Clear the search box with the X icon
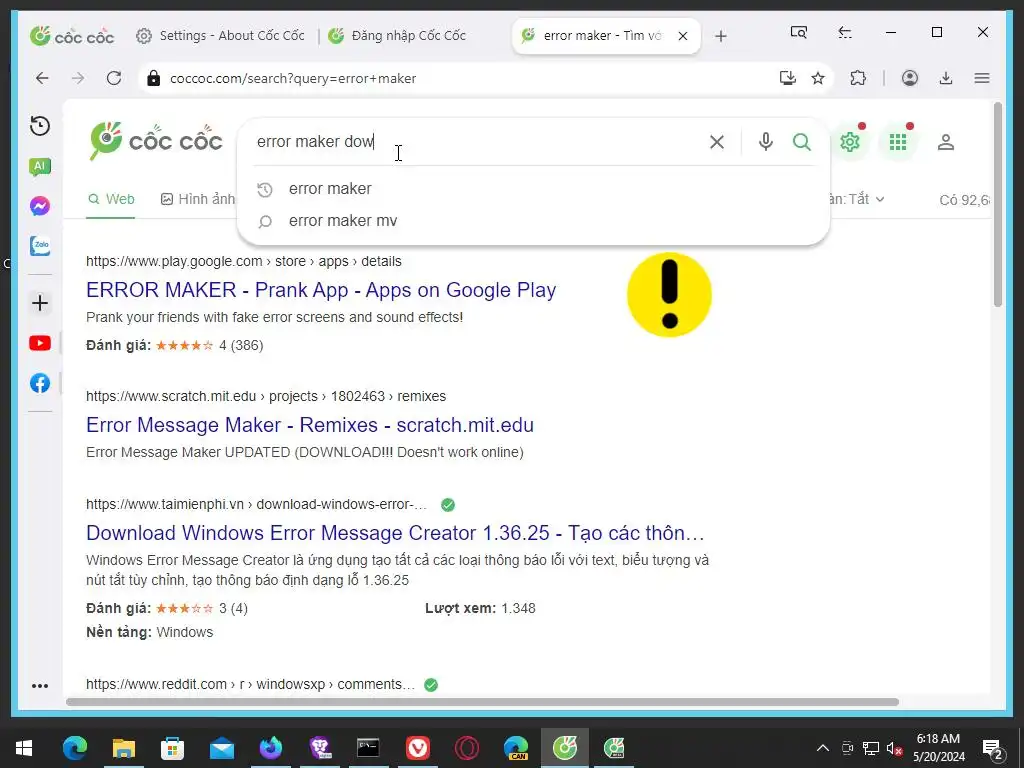This screenshot has width=1024, height=768. point(716,142)
